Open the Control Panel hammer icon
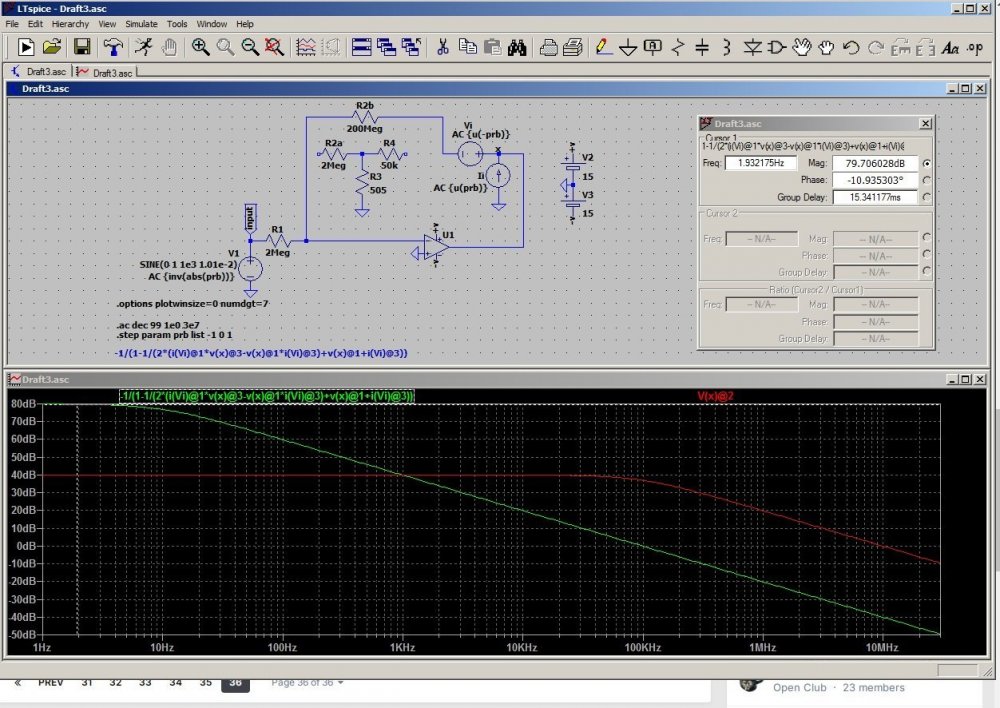The image size is (1000, 708). 114,46
